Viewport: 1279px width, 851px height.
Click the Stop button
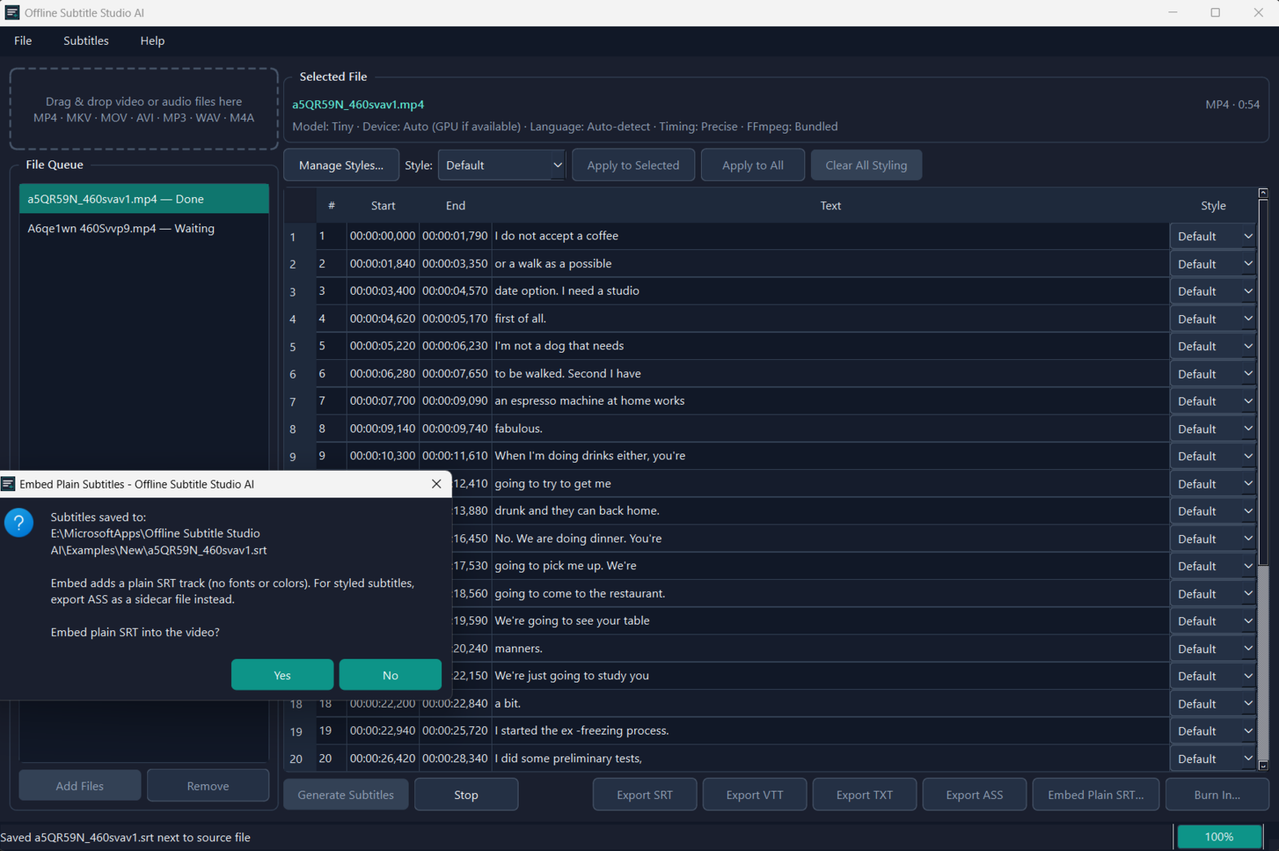[466, 795]
